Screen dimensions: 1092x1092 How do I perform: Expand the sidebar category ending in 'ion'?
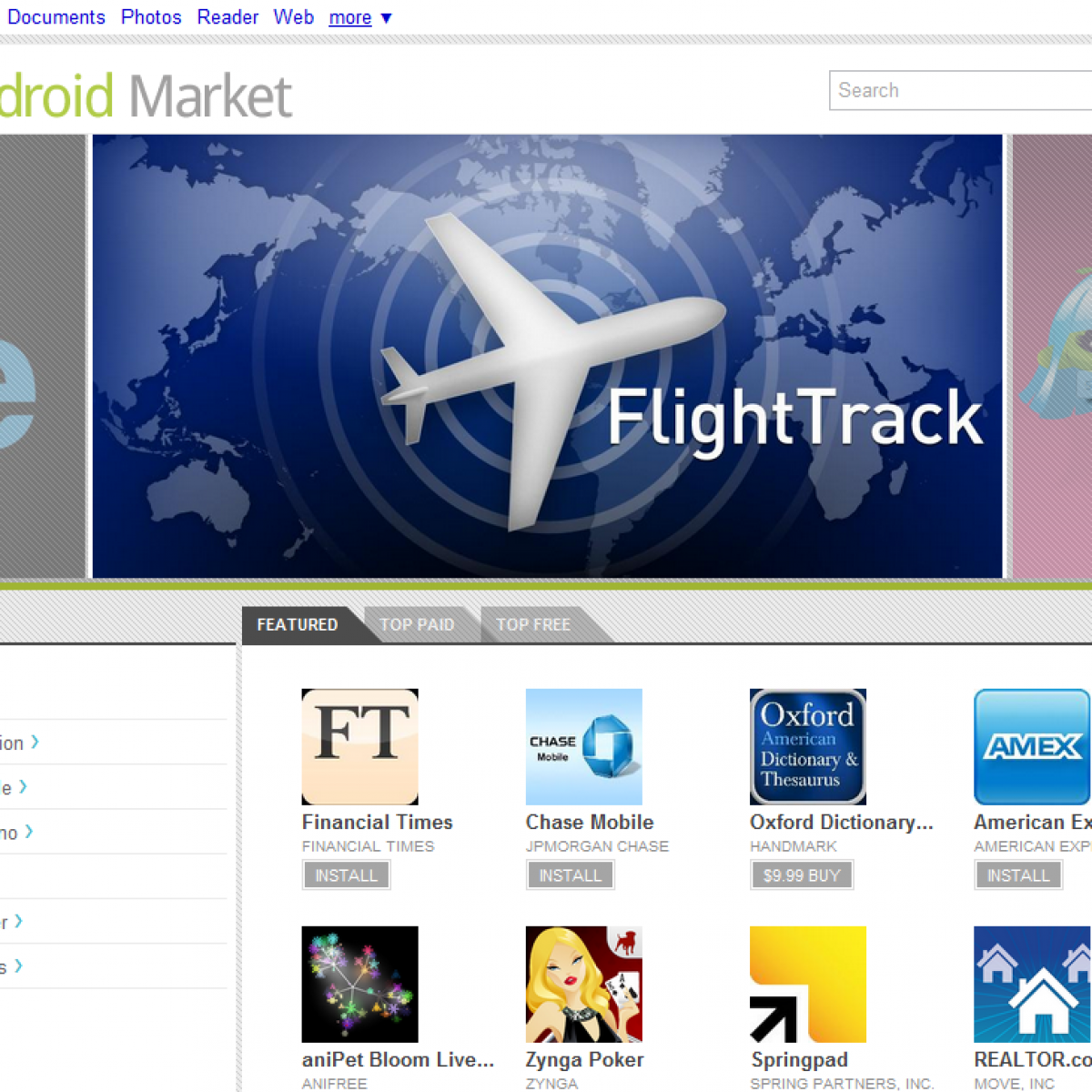coord(20,743)
